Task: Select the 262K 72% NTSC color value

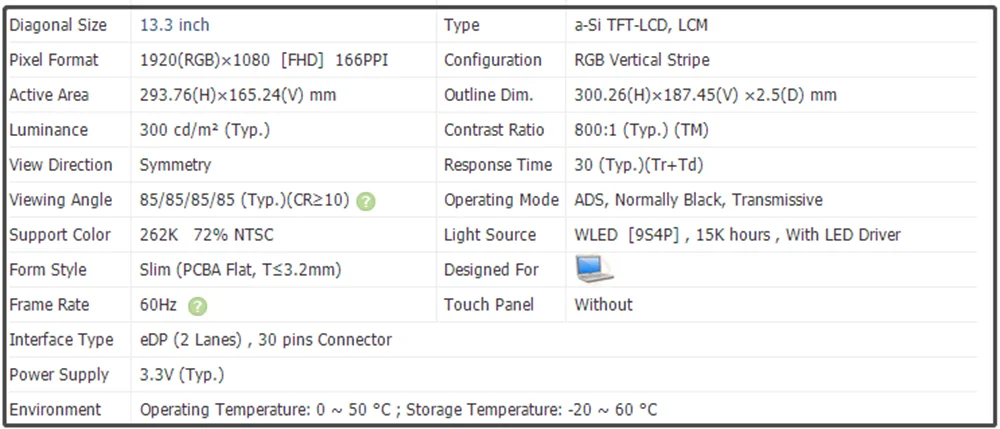Action: click(x=207, y=235)
